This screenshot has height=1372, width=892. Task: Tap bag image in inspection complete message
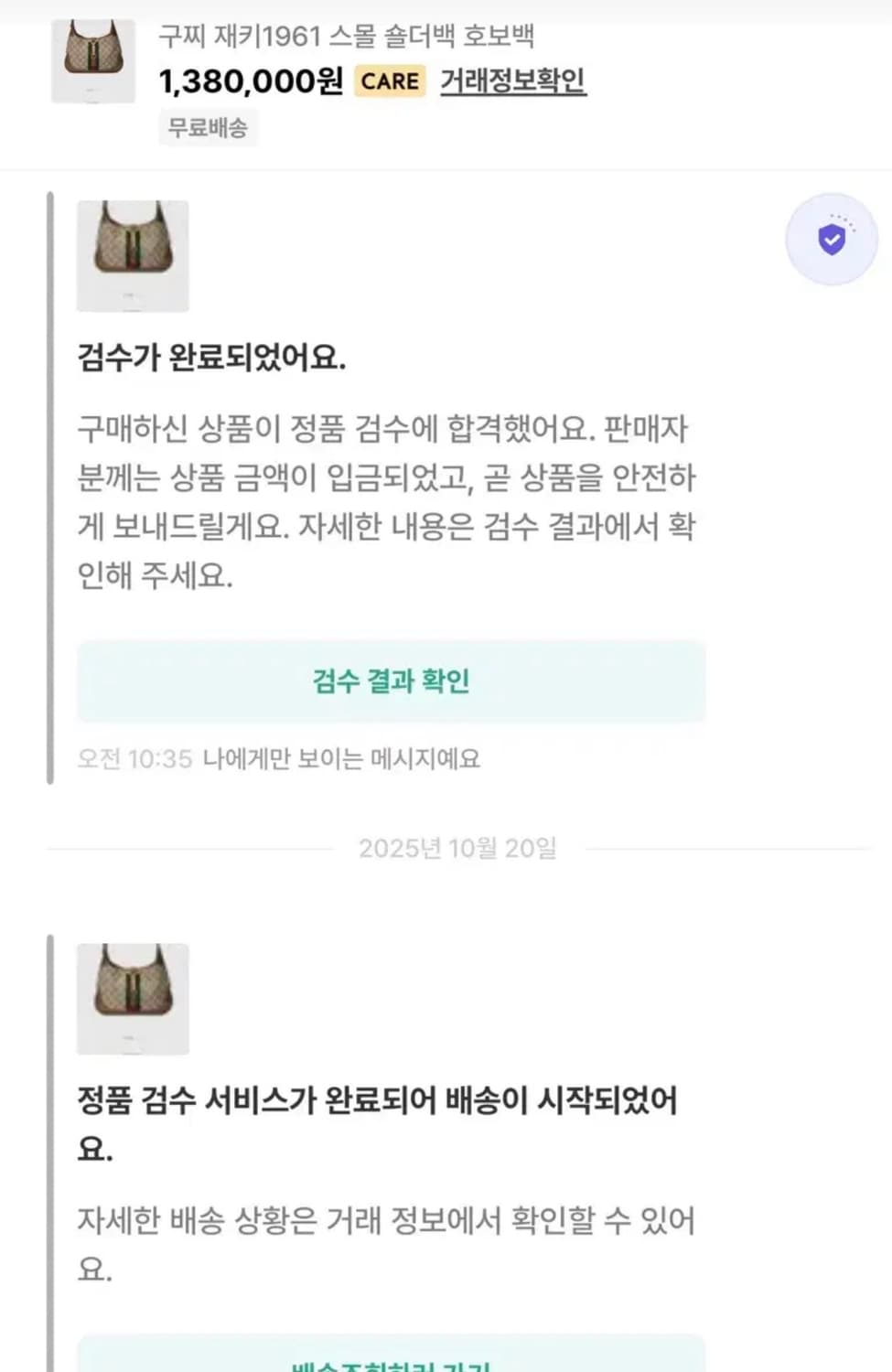pos(133,256)
